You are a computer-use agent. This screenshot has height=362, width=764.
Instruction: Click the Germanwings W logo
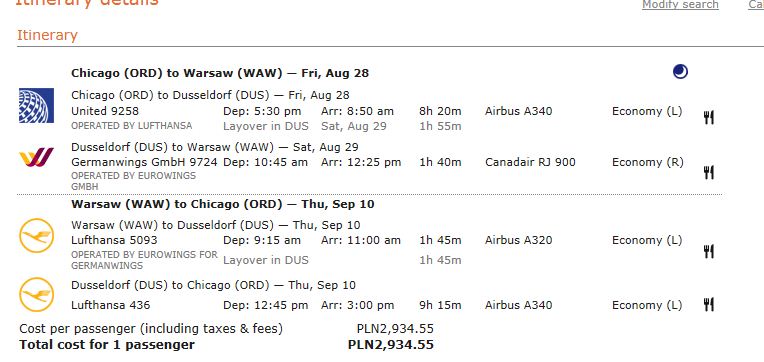(36, 157)
